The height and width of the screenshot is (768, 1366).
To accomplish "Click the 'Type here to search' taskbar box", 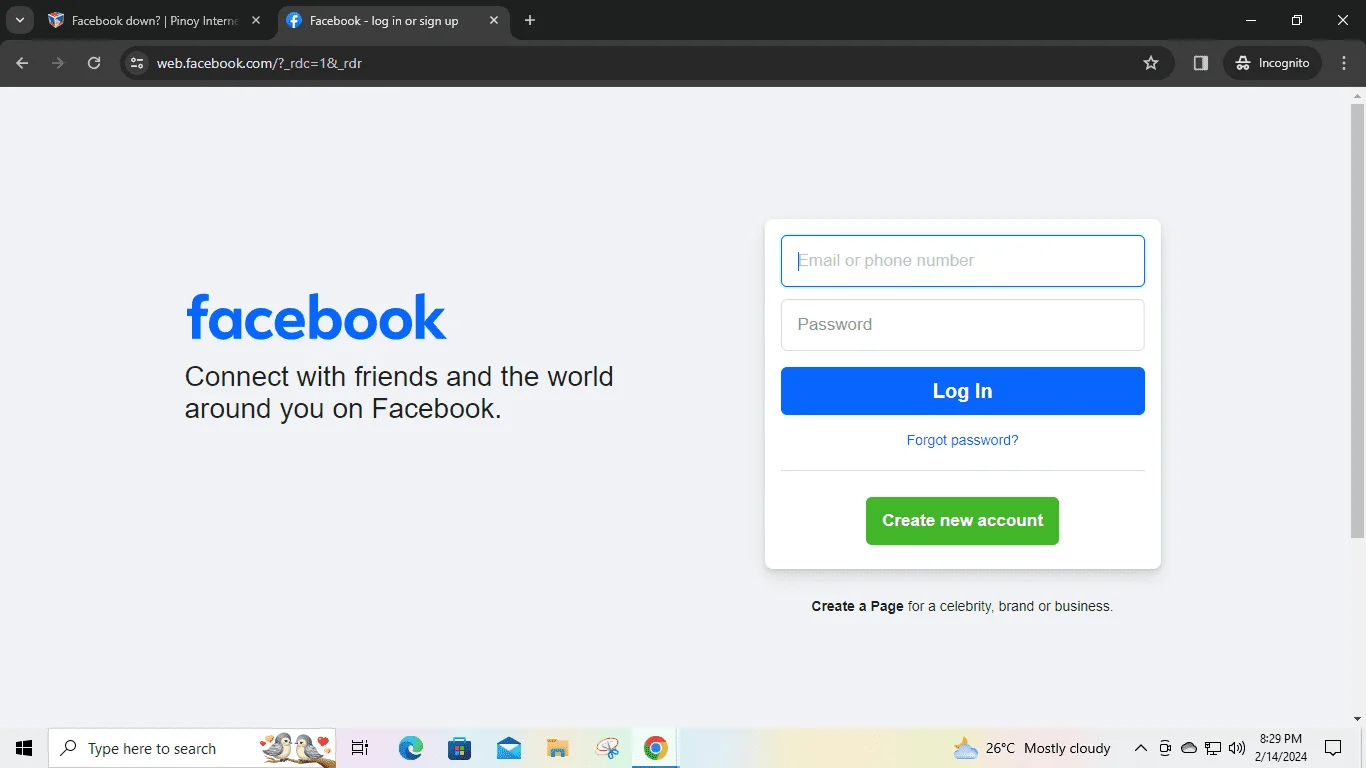I will (192, 748).
